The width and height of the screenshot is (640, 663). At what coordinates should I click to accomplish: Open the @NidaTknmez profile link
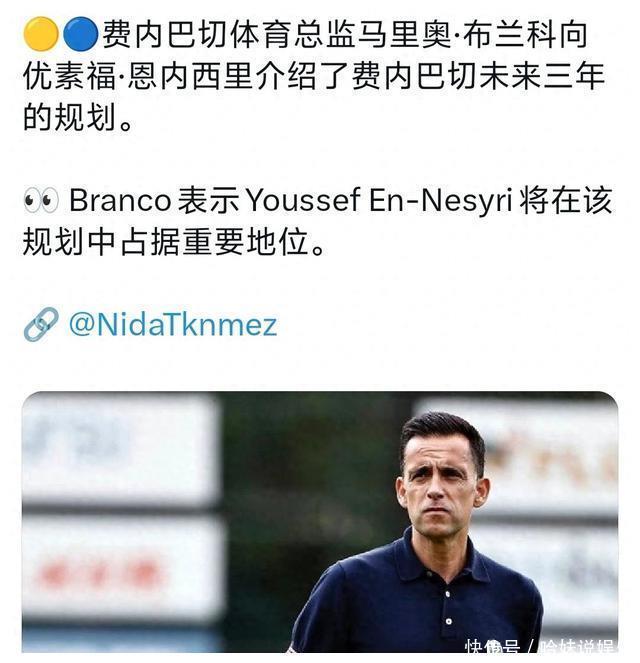pyautogui.click(x=172, y=325)
